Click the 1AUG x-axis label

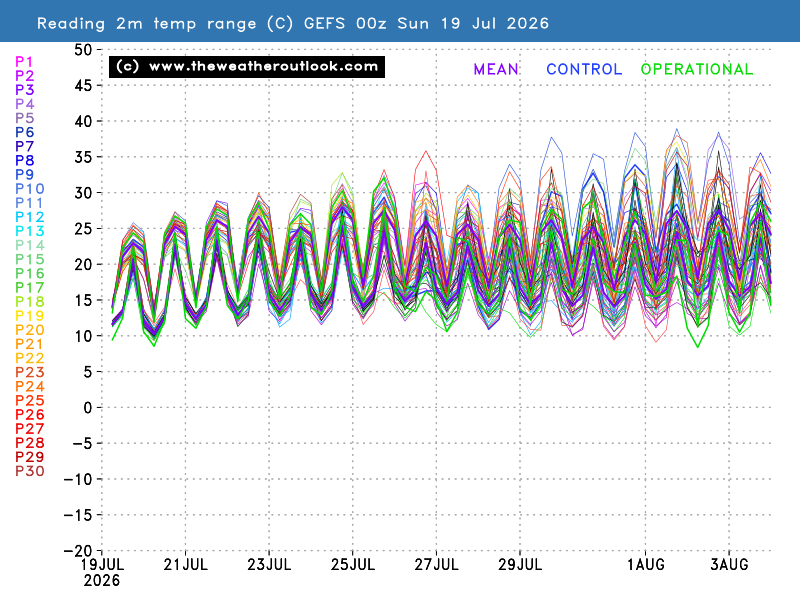pos(645,565)
